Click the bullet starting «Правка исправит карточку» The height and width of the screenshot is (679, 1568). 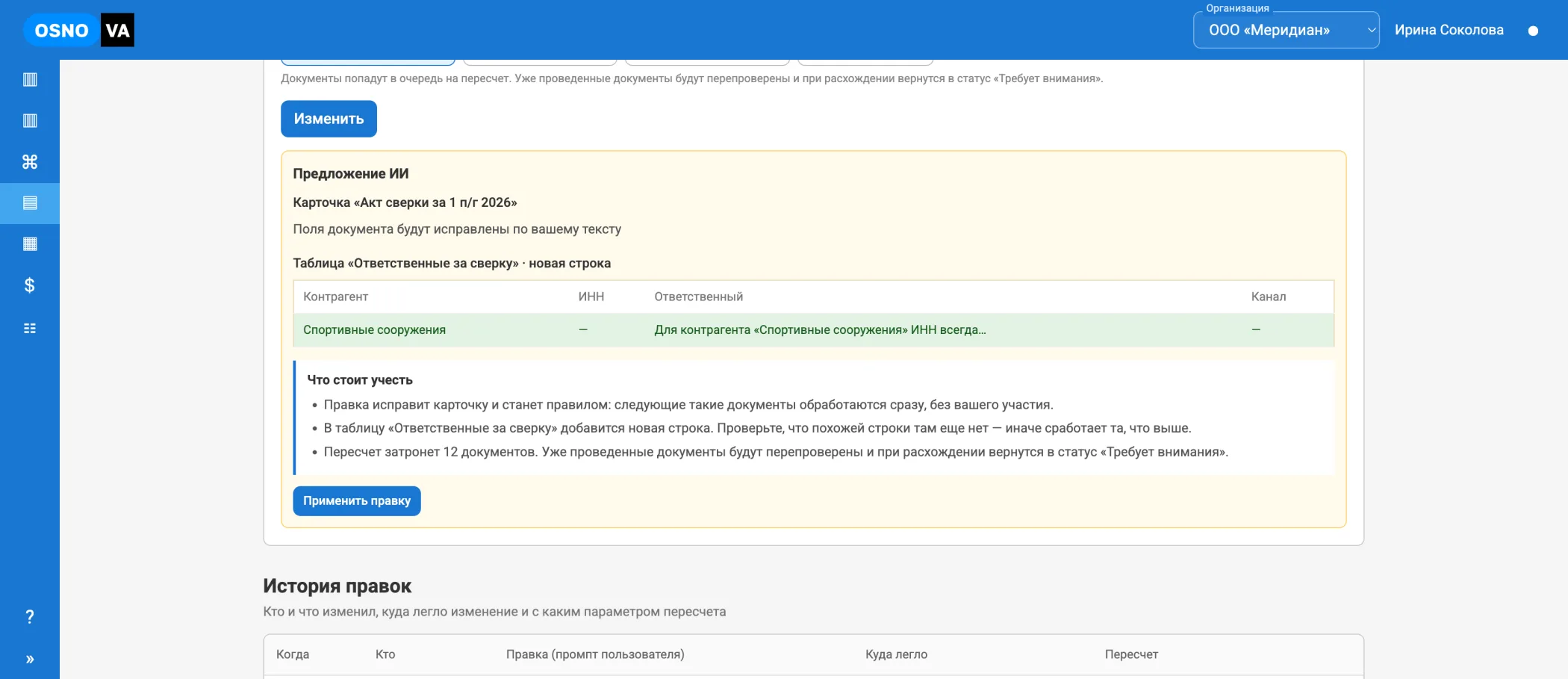(x=688, y=405)
